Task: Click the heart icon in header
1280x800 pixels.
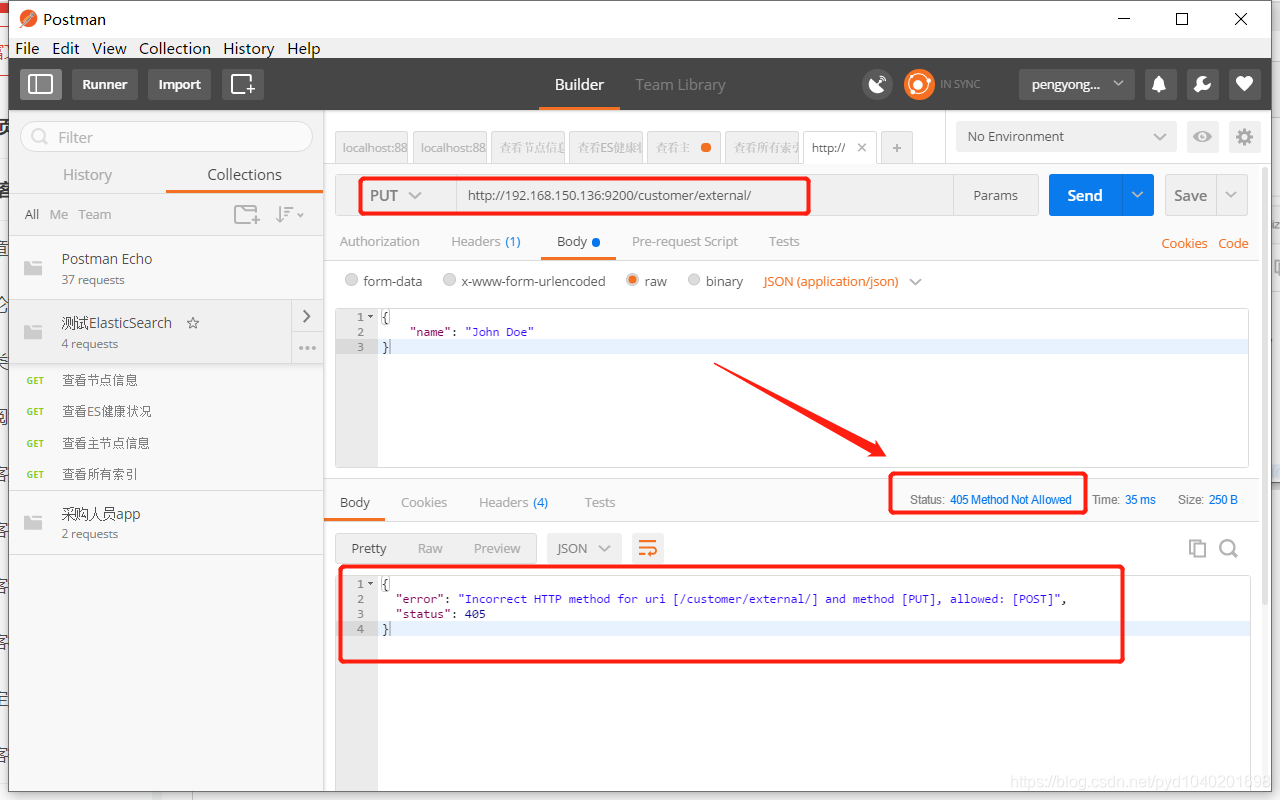Action: pyautogui.click(x=1244, y=84)
